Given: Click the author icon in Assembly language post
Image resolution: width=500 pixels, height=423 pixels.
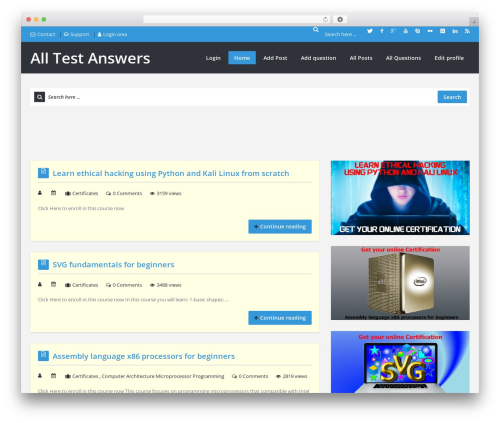Looking at the screenshot, I should (40, 376).
